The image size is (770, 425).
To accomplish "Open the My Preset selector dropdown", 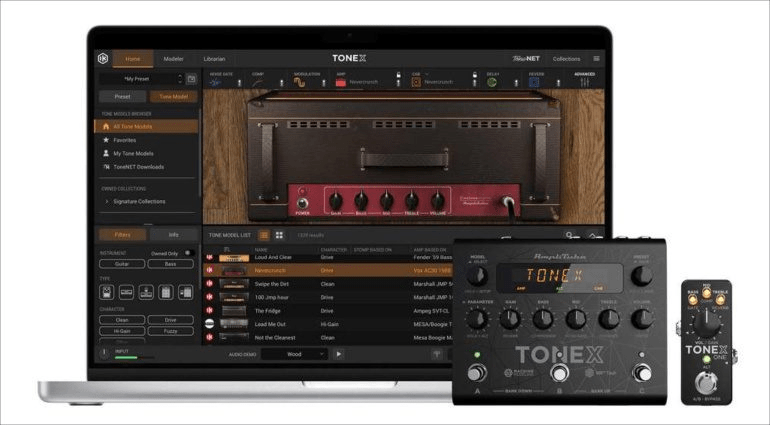I will pos(140,78).
